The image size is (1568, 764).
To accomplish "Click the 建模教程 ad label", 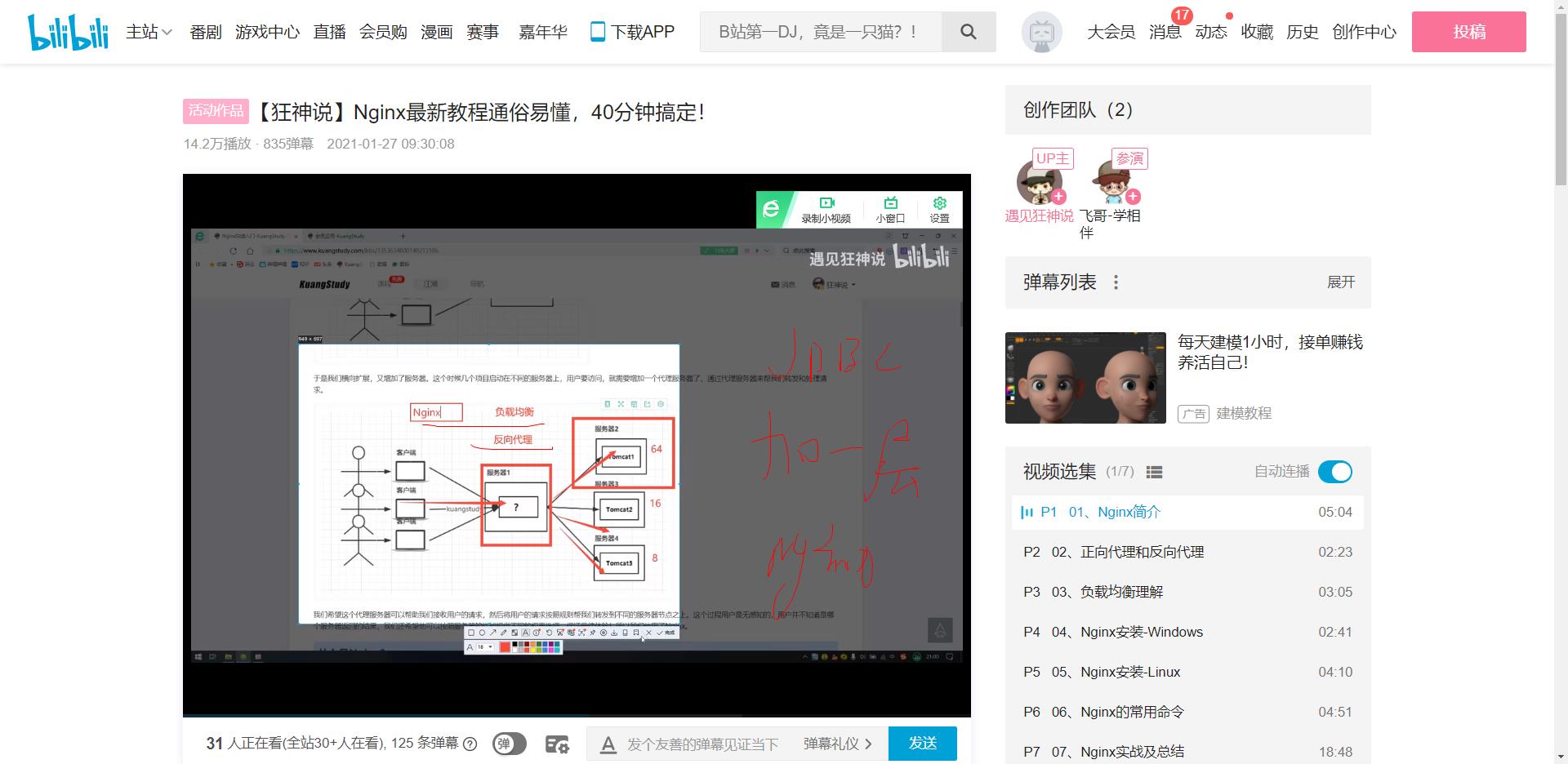I will [x=1244, y=414].
